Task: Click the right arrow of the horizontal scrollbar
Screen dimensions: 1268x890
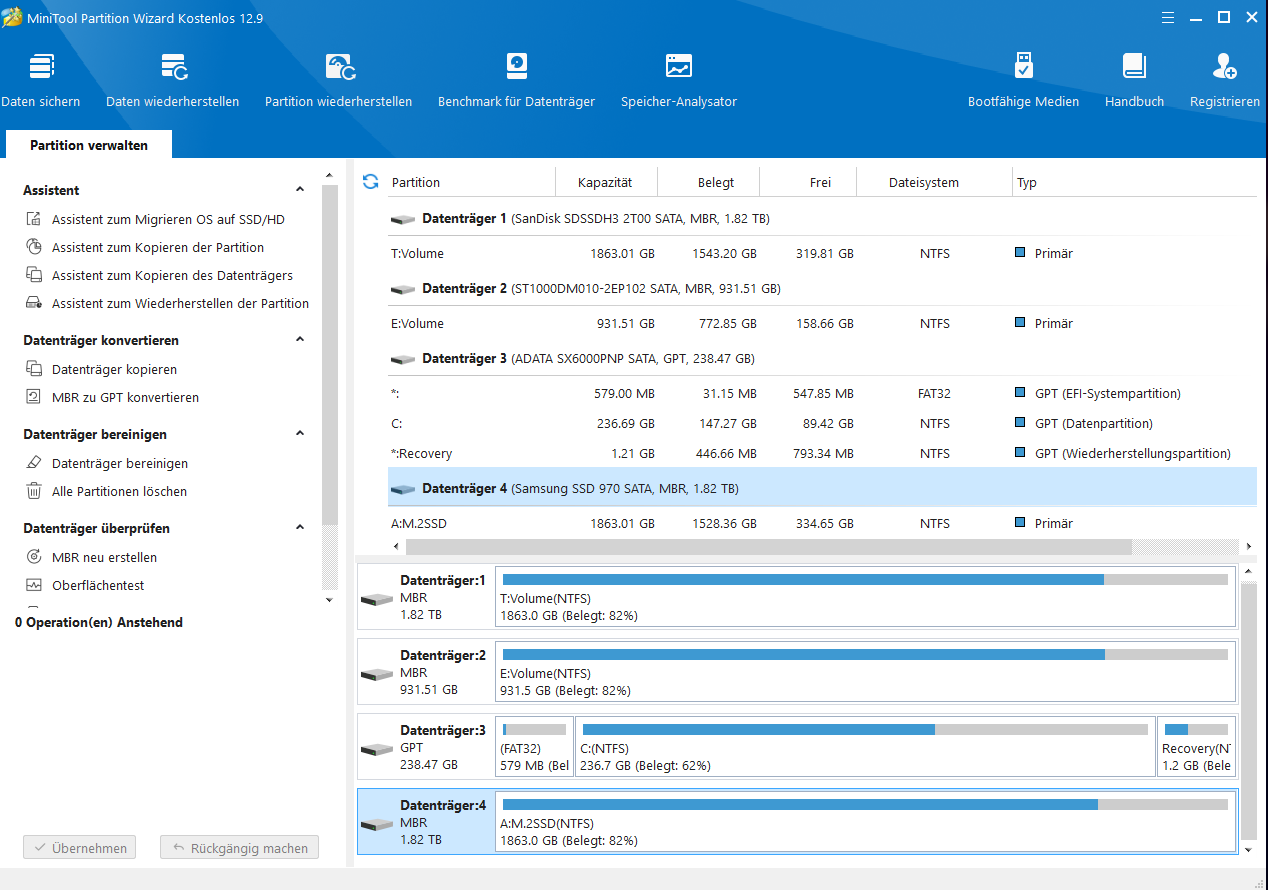Action: 1248,547
